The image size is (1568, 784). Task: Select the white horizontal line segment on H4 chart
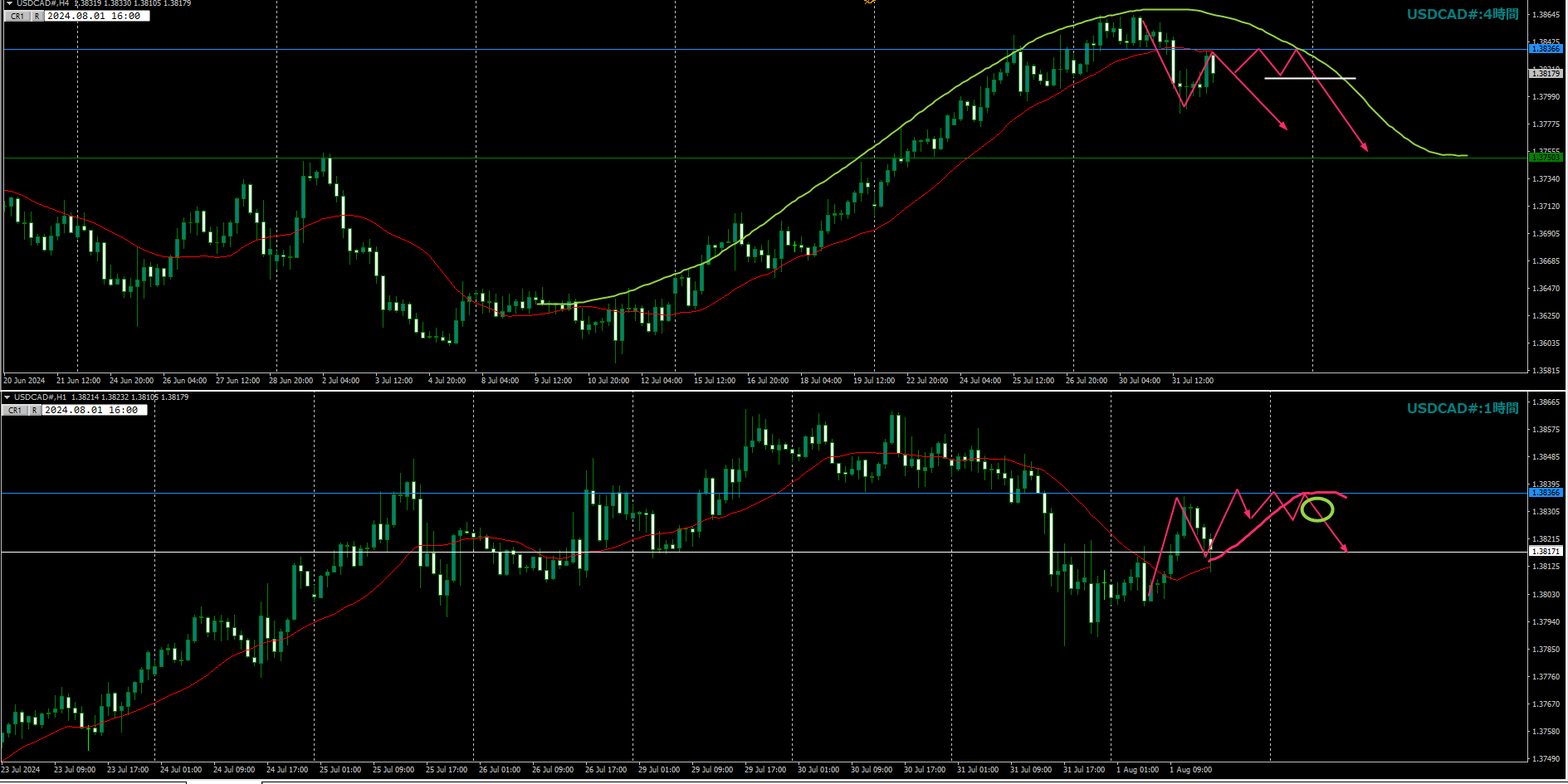[x=1310, y=78]
